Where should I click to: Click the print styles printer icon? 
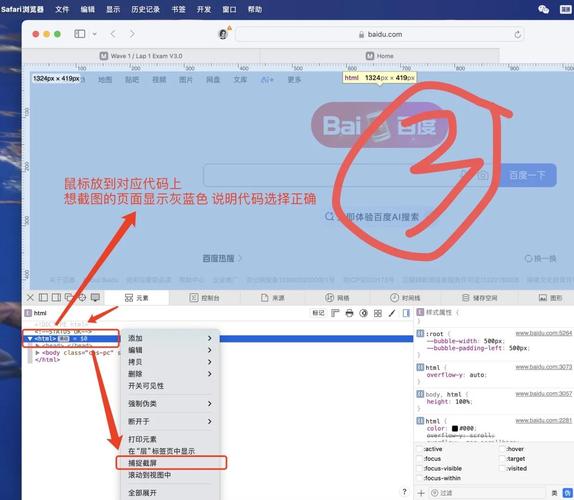point(349,313)
